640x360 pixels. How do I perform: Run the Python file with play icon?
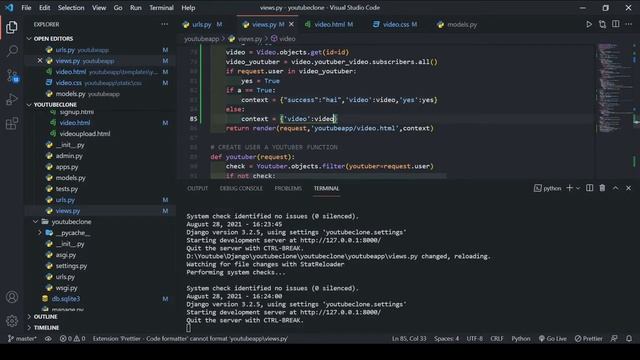[589, 24]
